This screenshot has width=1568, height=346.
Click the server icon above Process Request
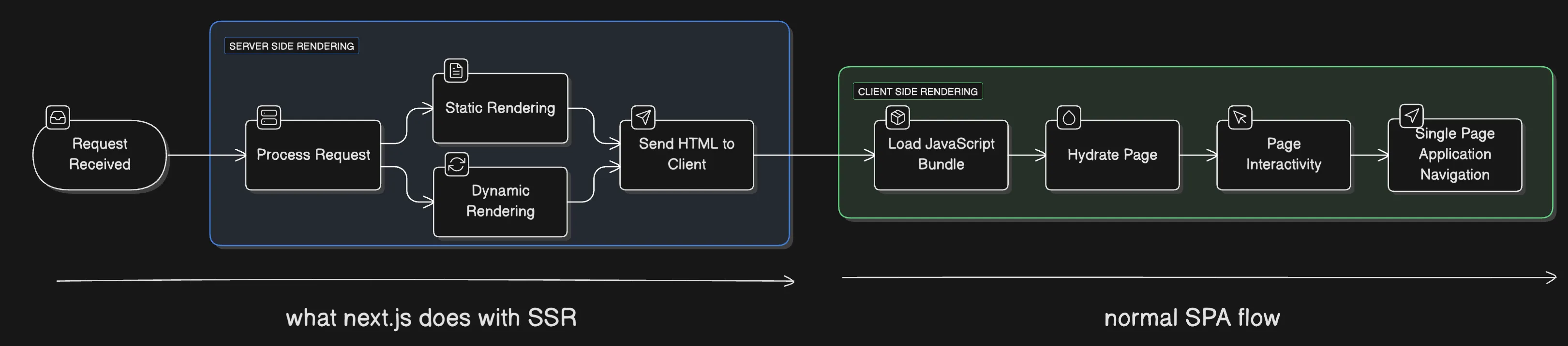point(269,117)
